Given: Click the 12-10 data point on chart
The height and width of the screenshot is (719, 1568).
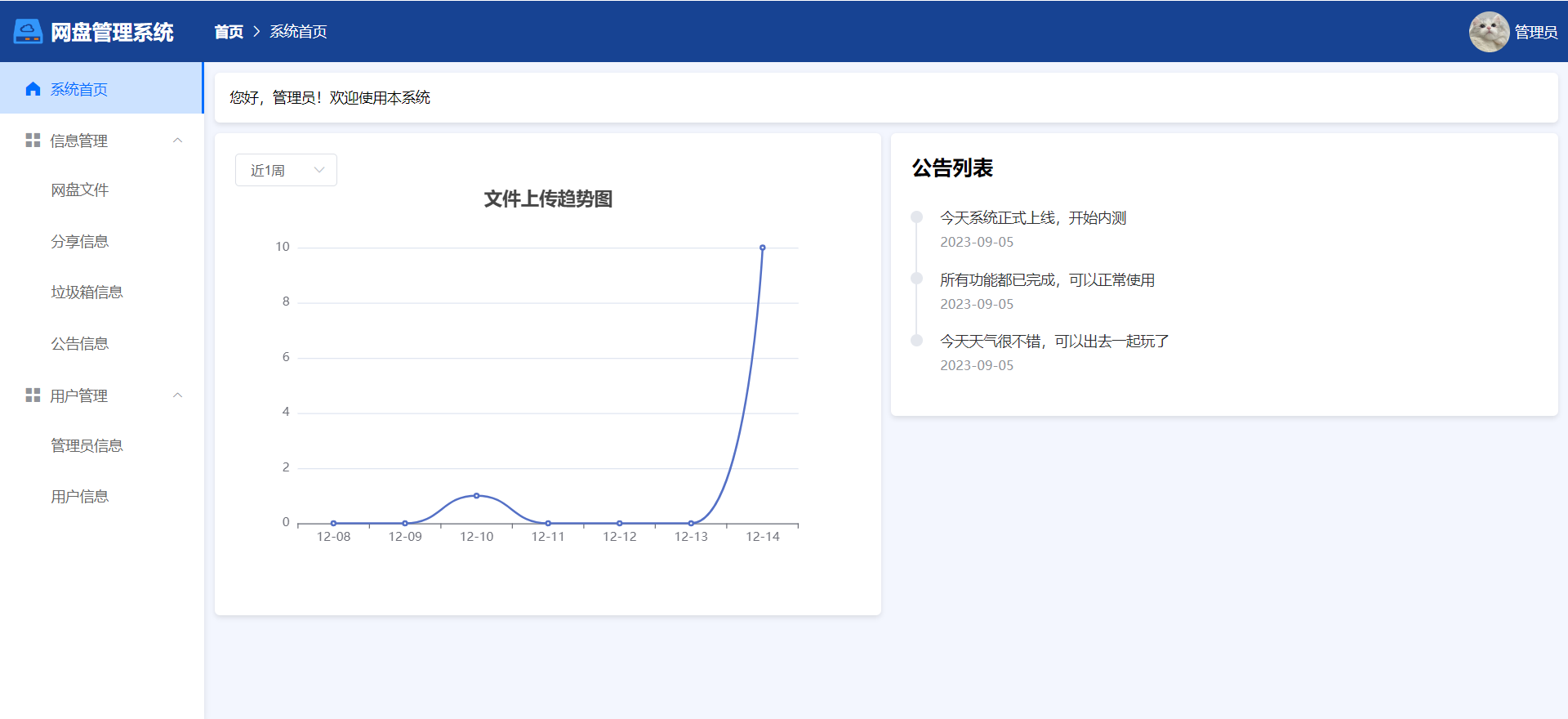Looking at the screenshot, I should (477, 496).
